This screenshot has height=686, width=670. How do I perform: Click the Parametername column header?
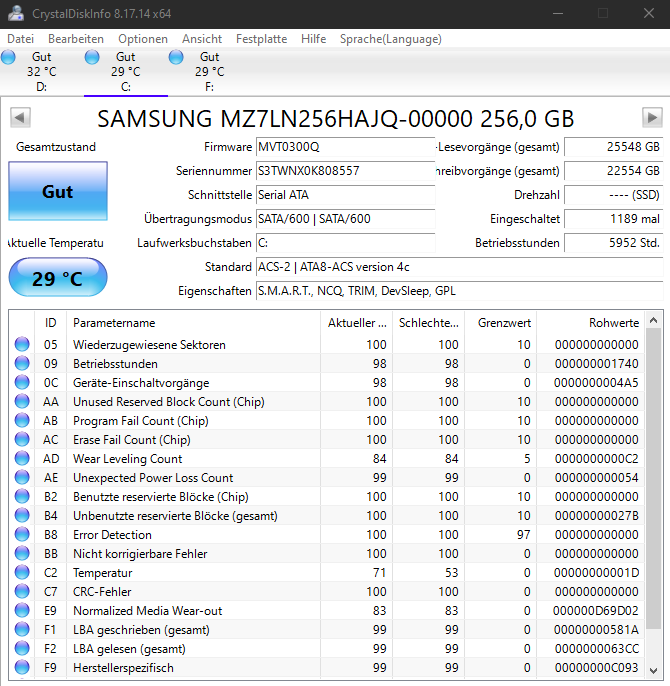(x=193, y=323)
